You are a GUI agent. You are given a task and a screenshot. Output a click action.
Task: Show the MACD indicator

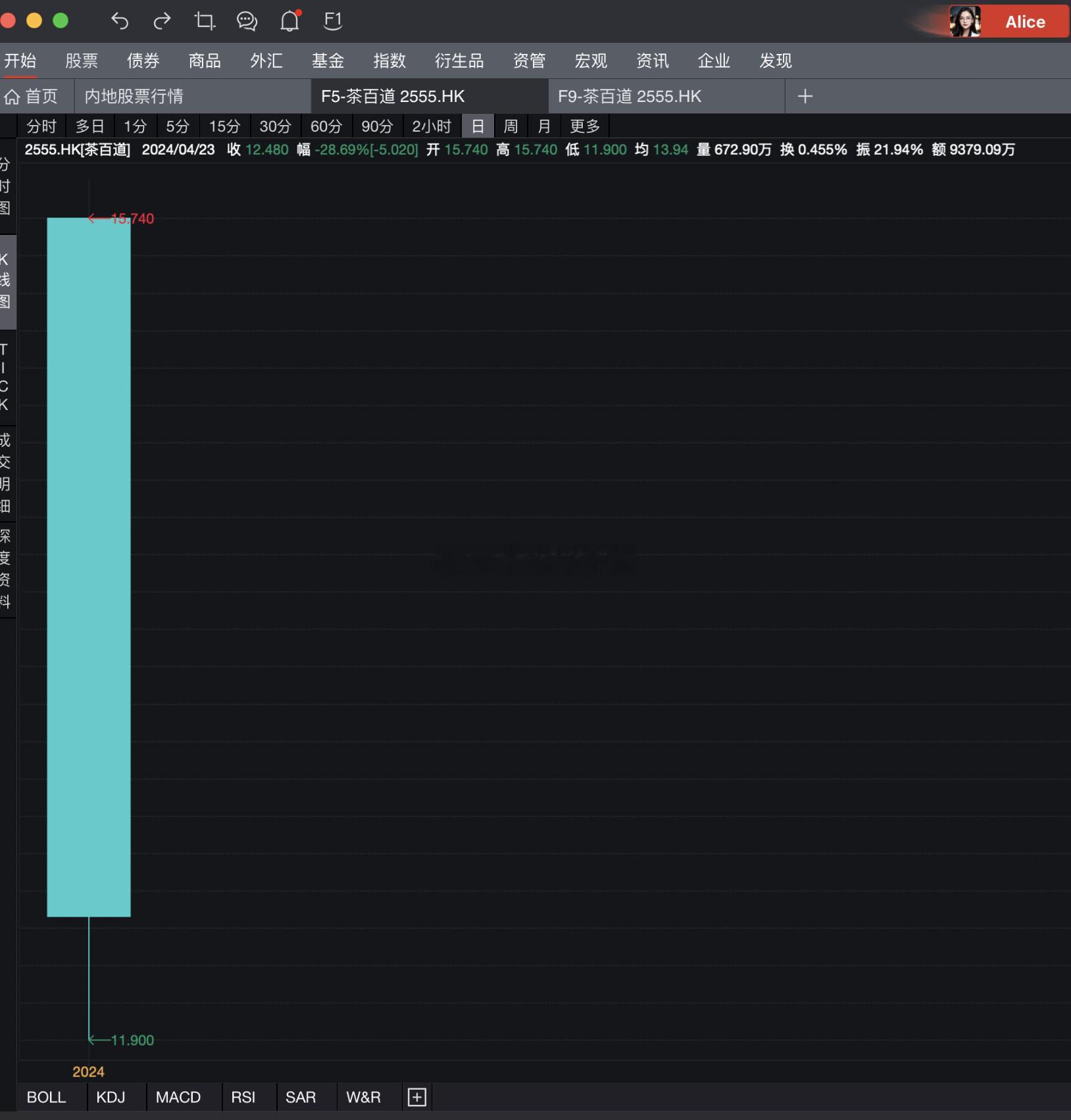178,1097
